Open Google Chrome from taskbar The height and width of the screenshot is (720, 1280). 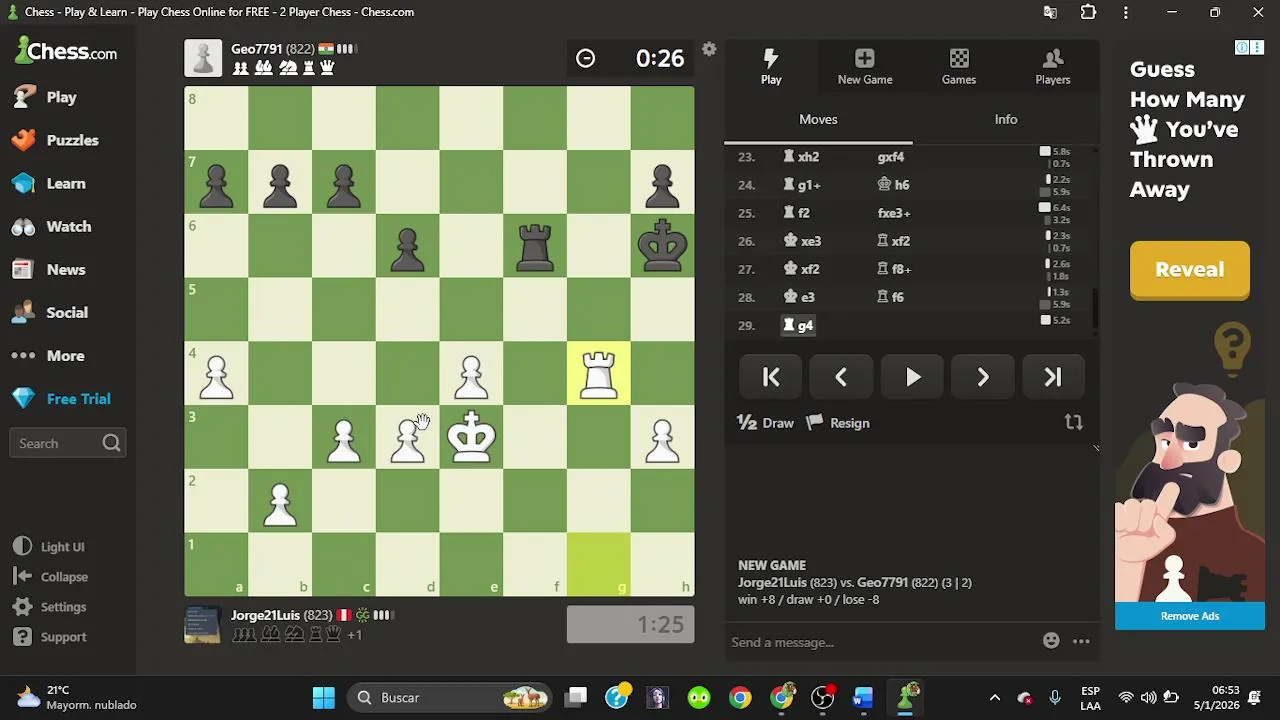[740, 697]
